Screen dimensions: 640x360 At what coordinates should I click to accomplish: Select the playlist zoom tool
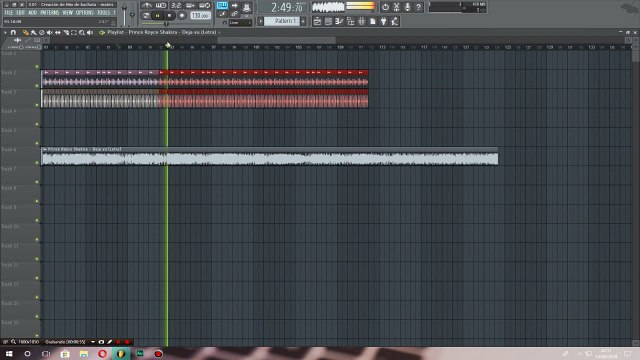click(x=82, y=32)
